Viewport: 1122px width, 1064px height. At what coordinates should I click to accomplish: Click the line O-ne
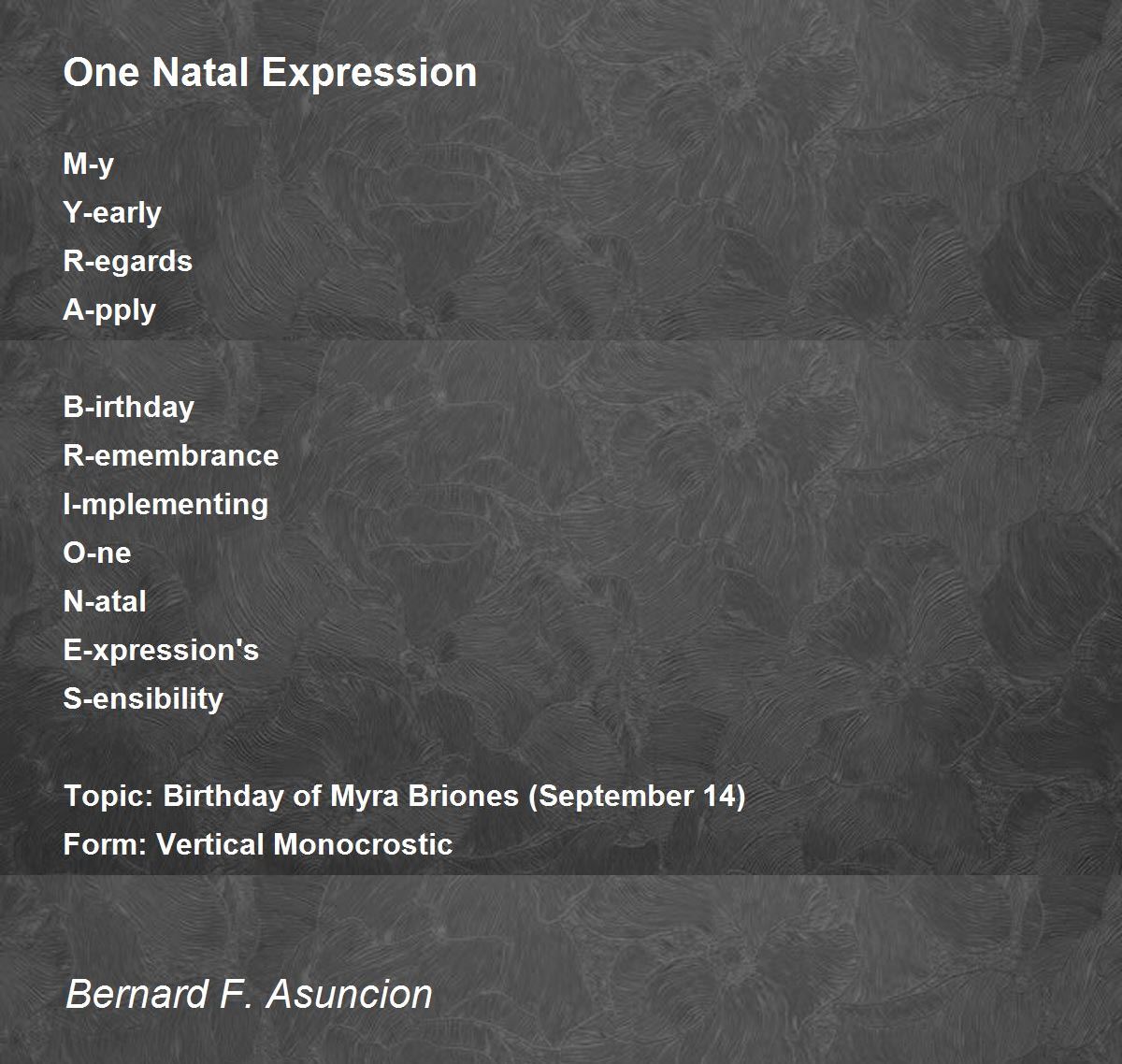97,553
